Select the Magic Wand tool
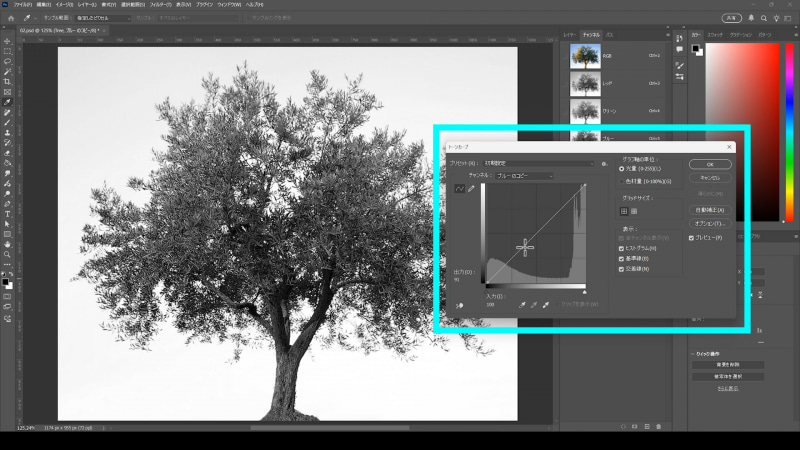 (7, 72)
